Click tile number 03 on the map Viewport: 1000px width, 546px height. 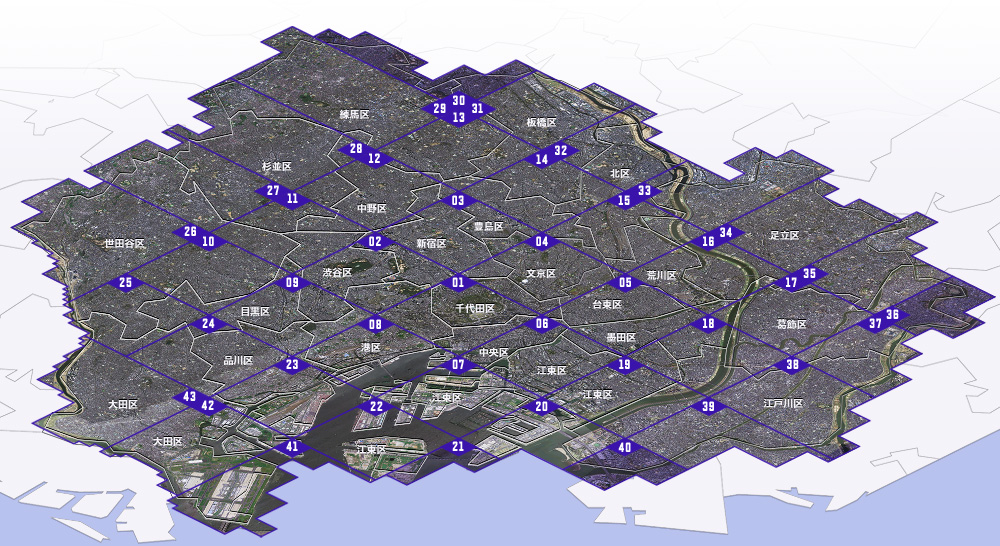coord(458,201)
